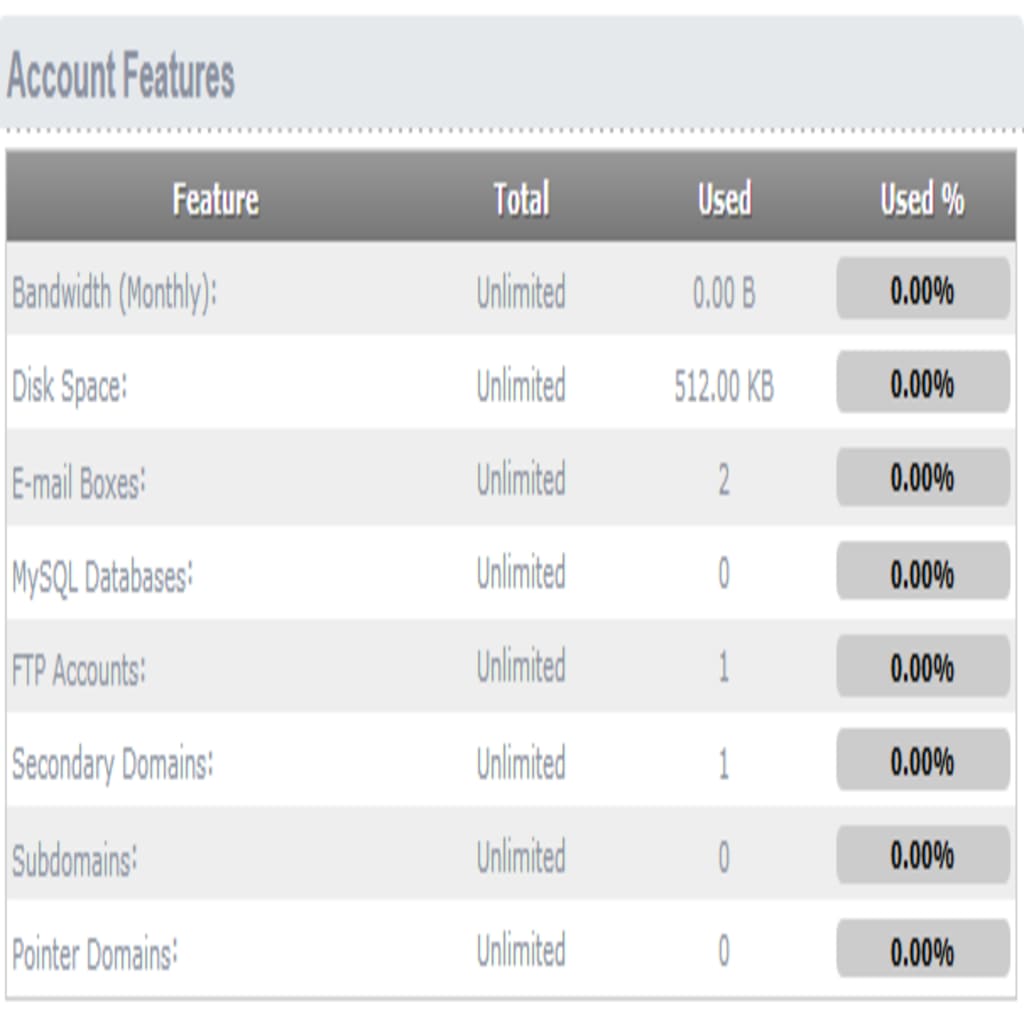The image size is (1024, 1024).
Task: Click Unlimited total for MySQL Databases
Action: click(x=521, y=573)
